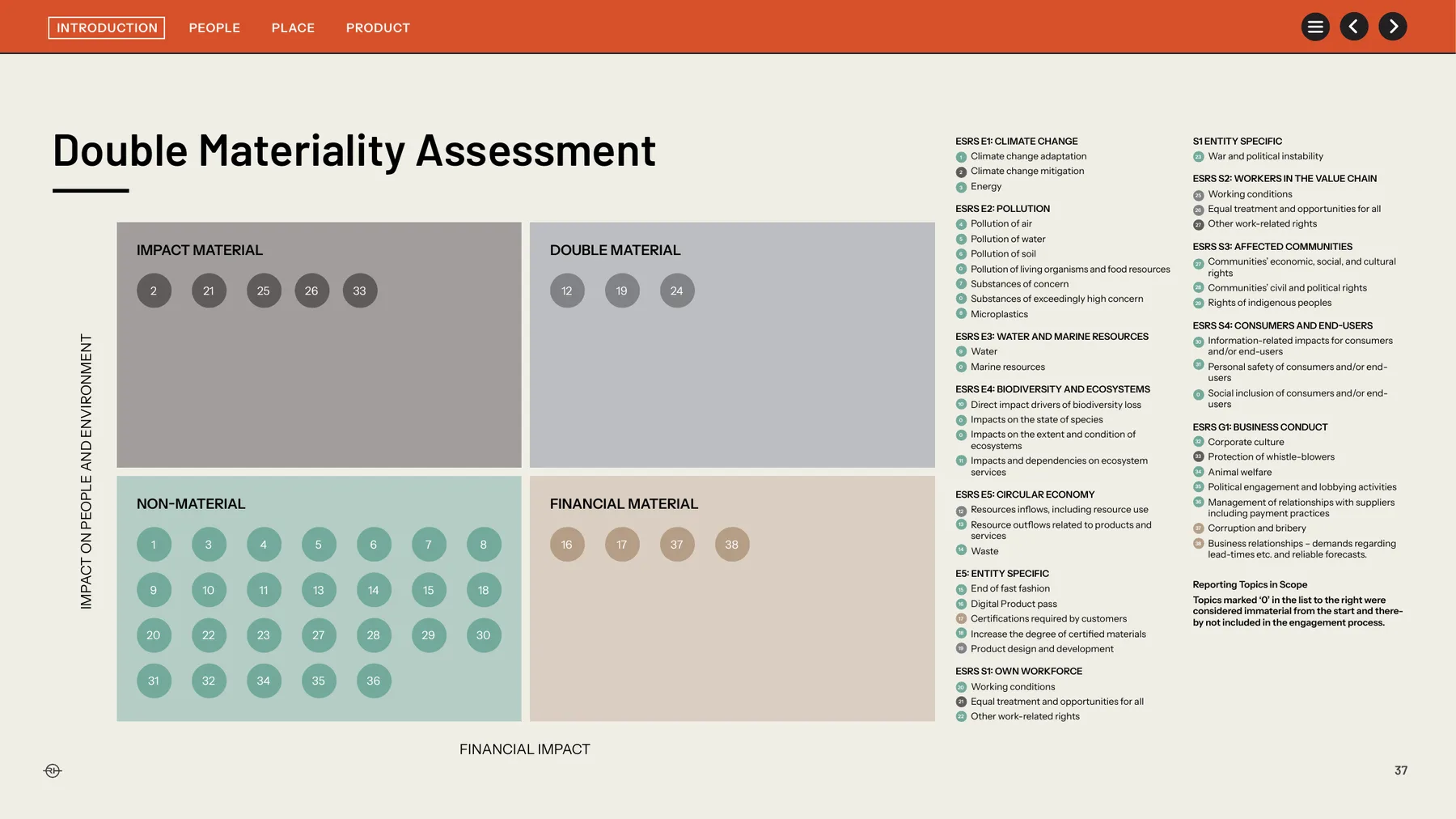1456x819 pixels.
Task: Click the Double Material quadrant heading
Action: tap(616, 250)
